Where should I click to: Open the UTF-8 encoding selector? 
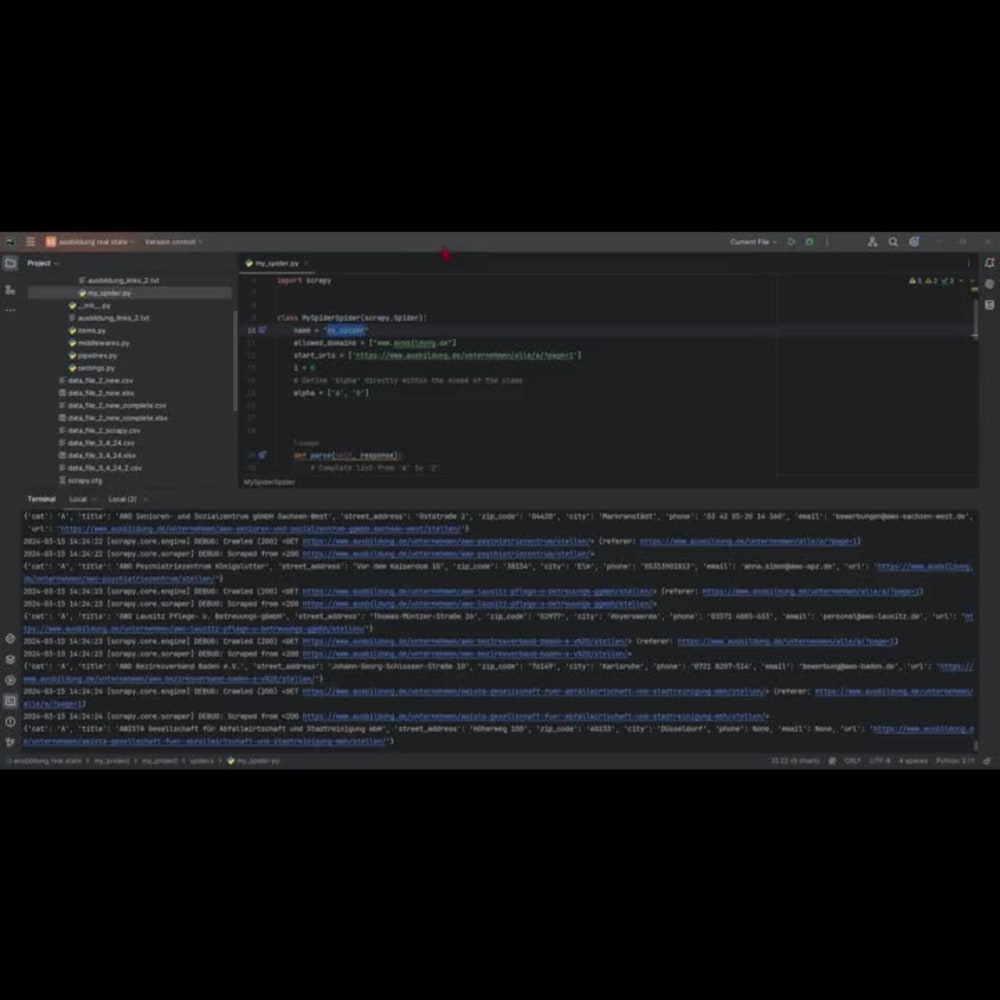point(879,761)
